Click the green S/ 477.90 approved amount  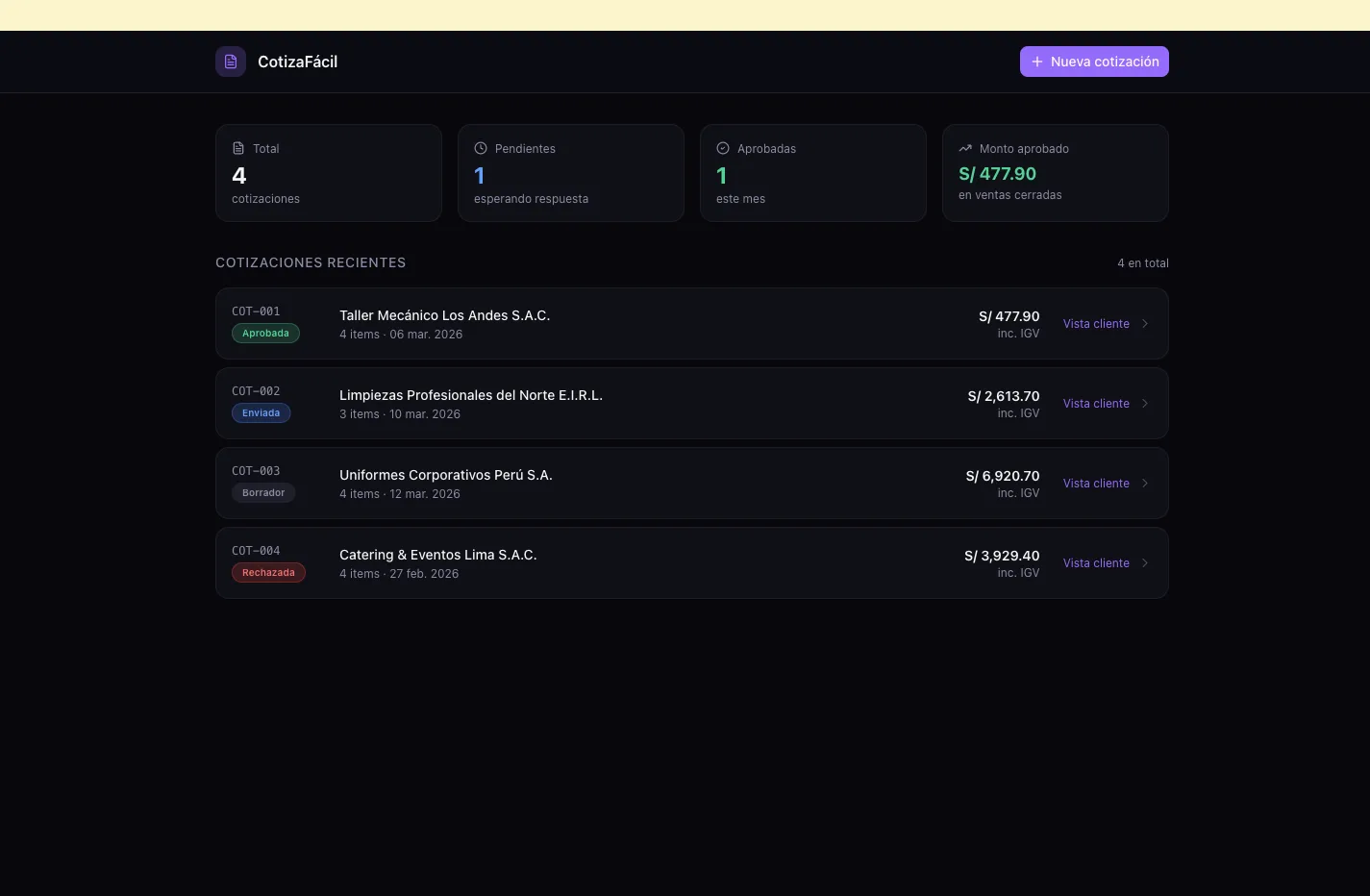[x=997, y=174]
